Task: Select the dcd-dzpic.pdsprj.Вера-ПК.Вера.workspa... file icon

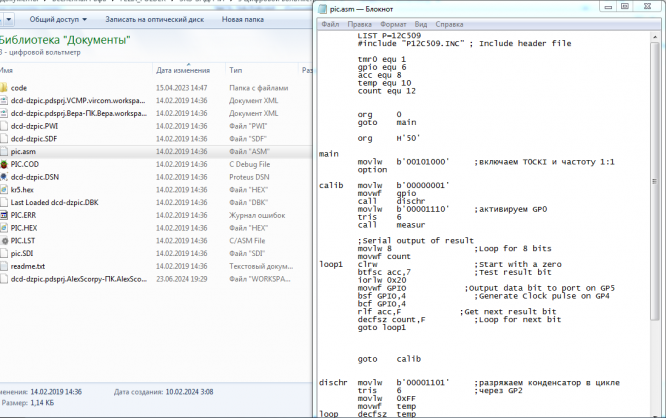Action: coord(4,113)
